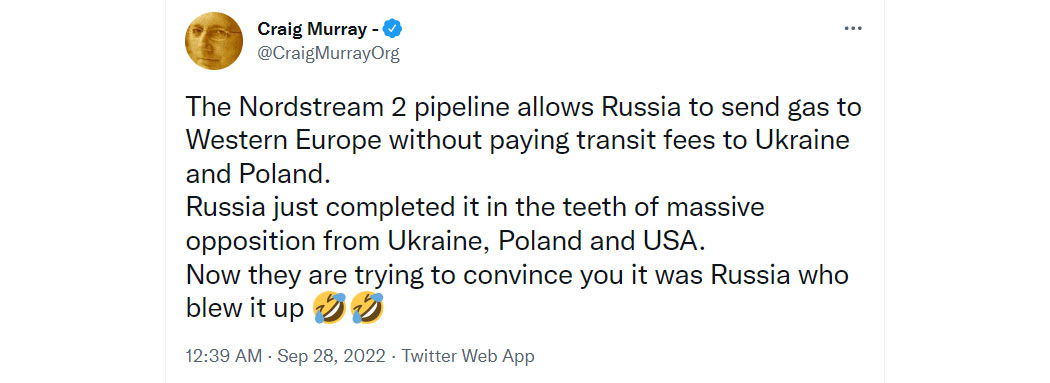Click the dash after Craig Murray name
Image resolution: width=1050 pixels, height=383 pixels.
pyautogui.click(x=376, y=30)
